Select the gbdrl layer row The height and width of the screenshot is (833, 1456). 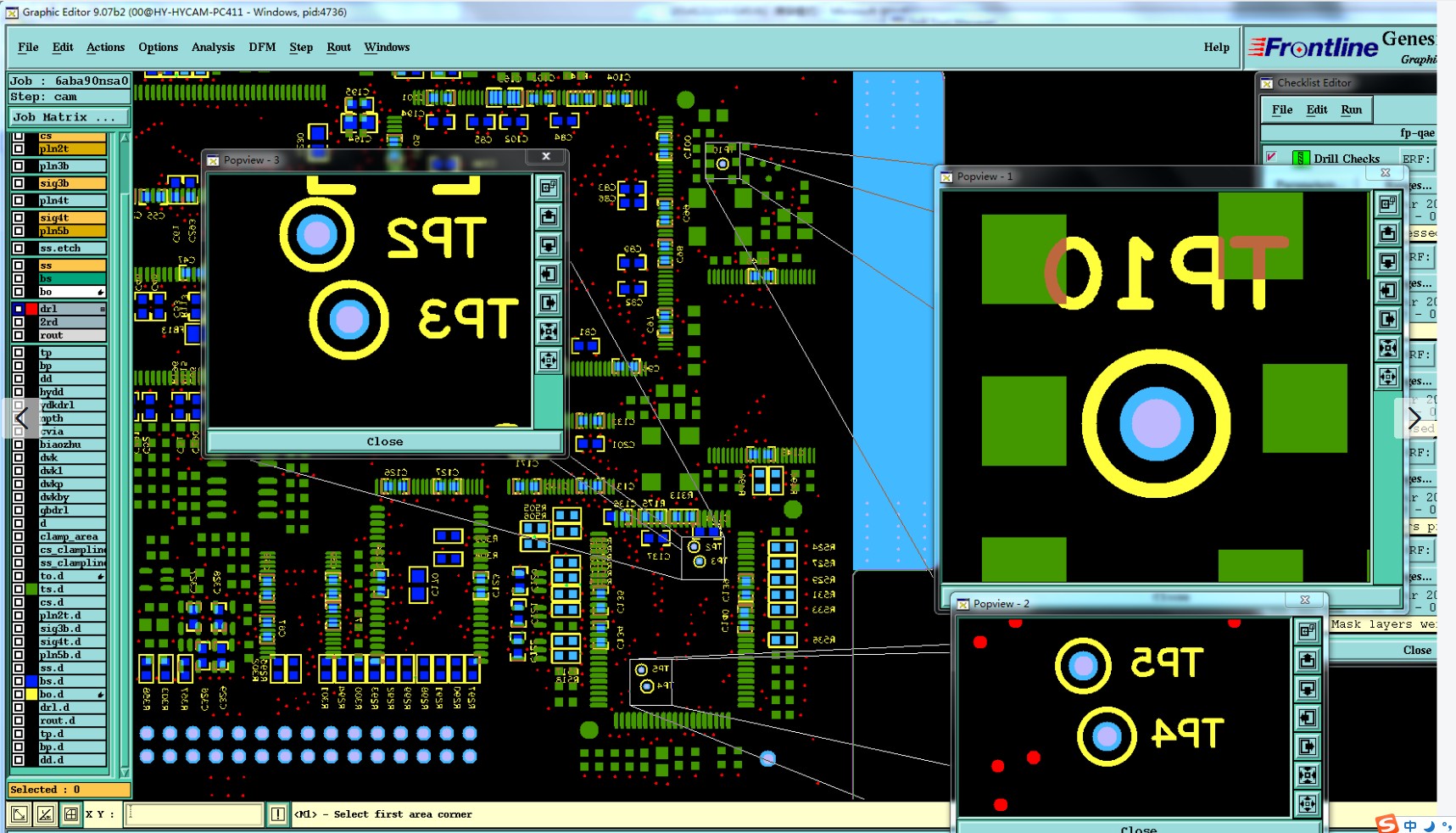tap(72, 511)
